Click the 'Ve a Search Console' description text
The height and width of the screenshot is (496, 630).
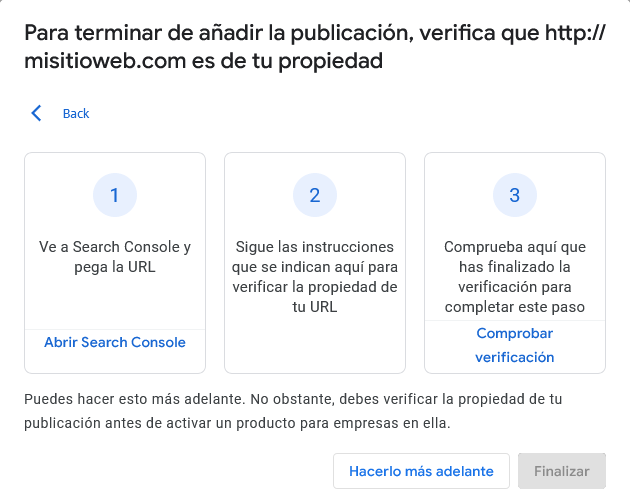[x=115, y=257]
